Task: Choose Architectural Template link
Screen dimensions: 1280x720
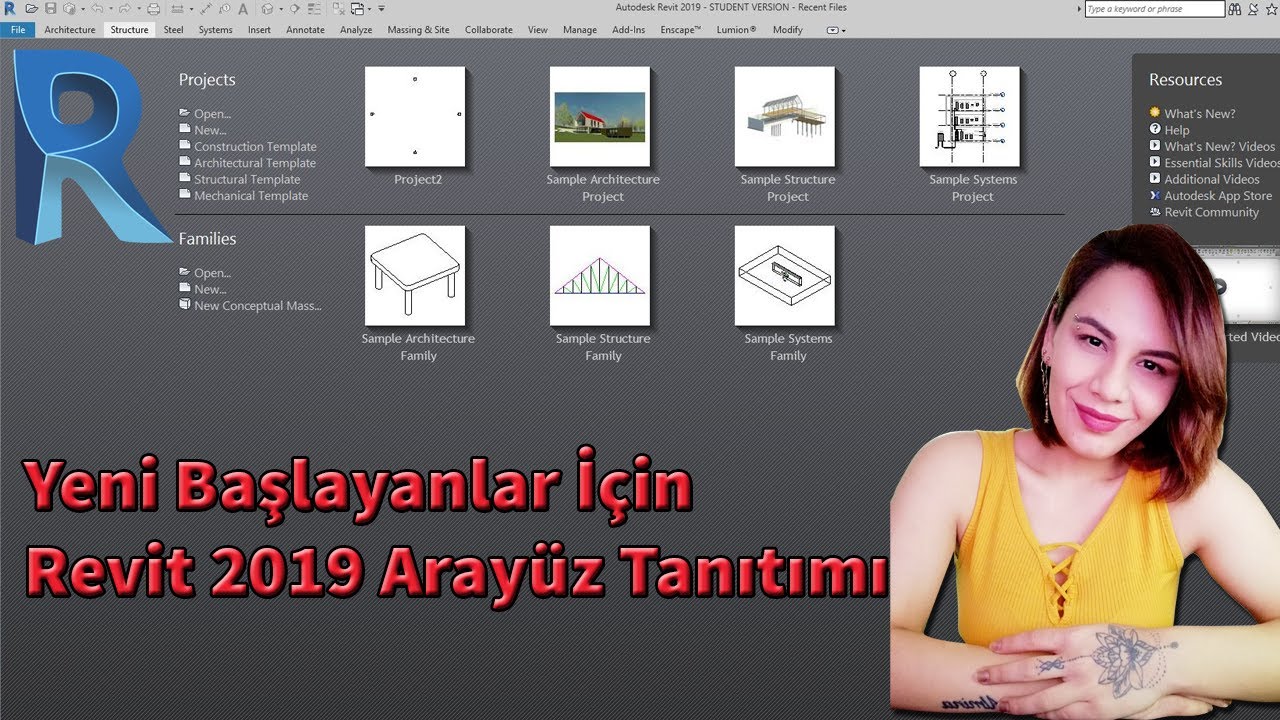Action: pyautogui.click(x=255, y=163)
